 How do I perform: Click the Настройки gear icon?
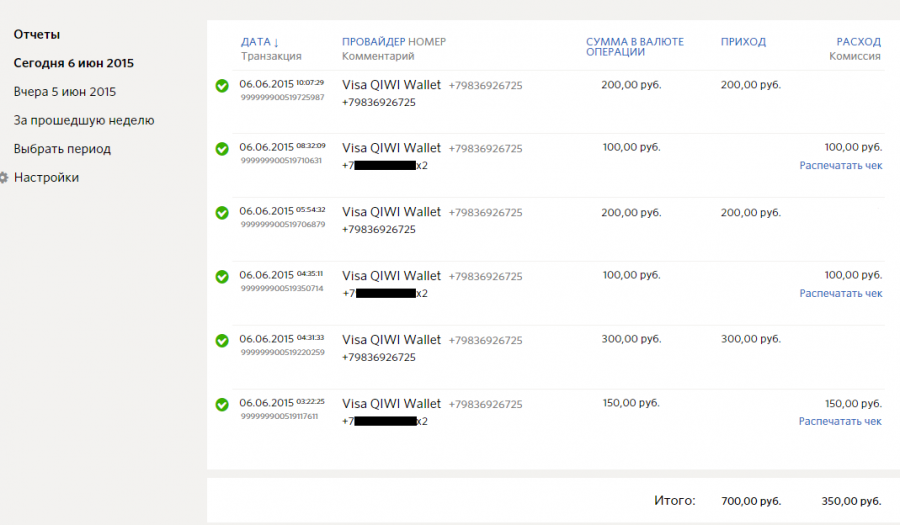tap(3, 178)
